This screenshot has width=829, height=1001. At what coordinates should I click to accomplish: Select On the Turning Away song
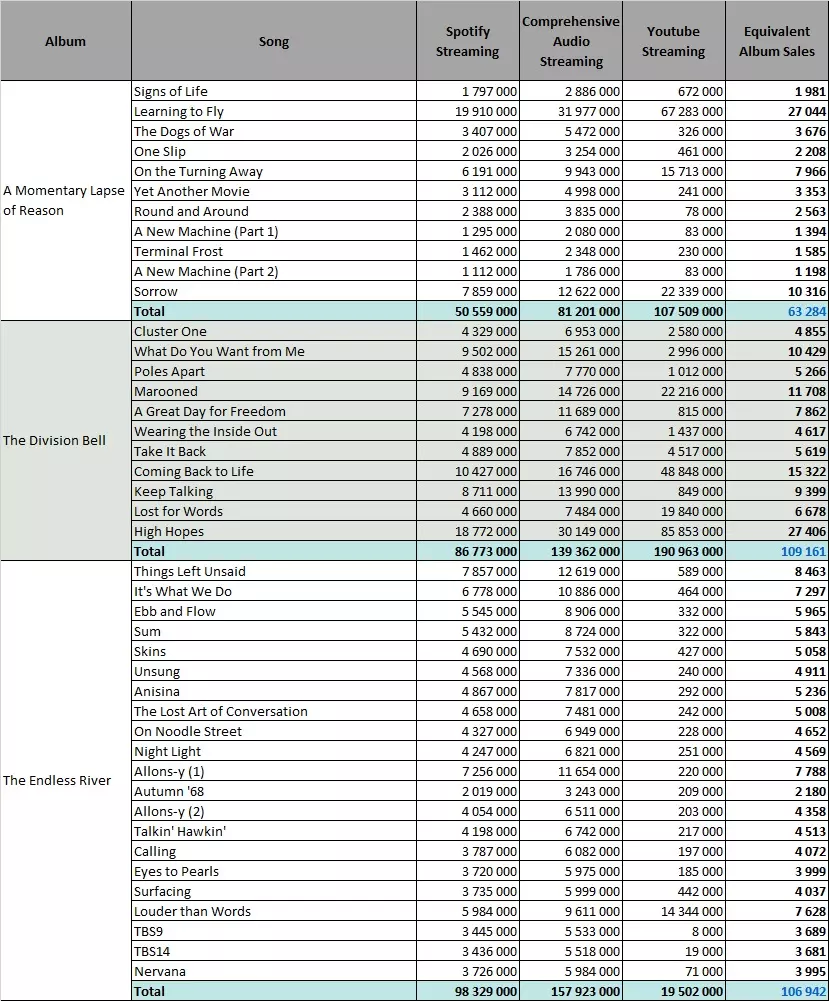[x=274, y=171]
